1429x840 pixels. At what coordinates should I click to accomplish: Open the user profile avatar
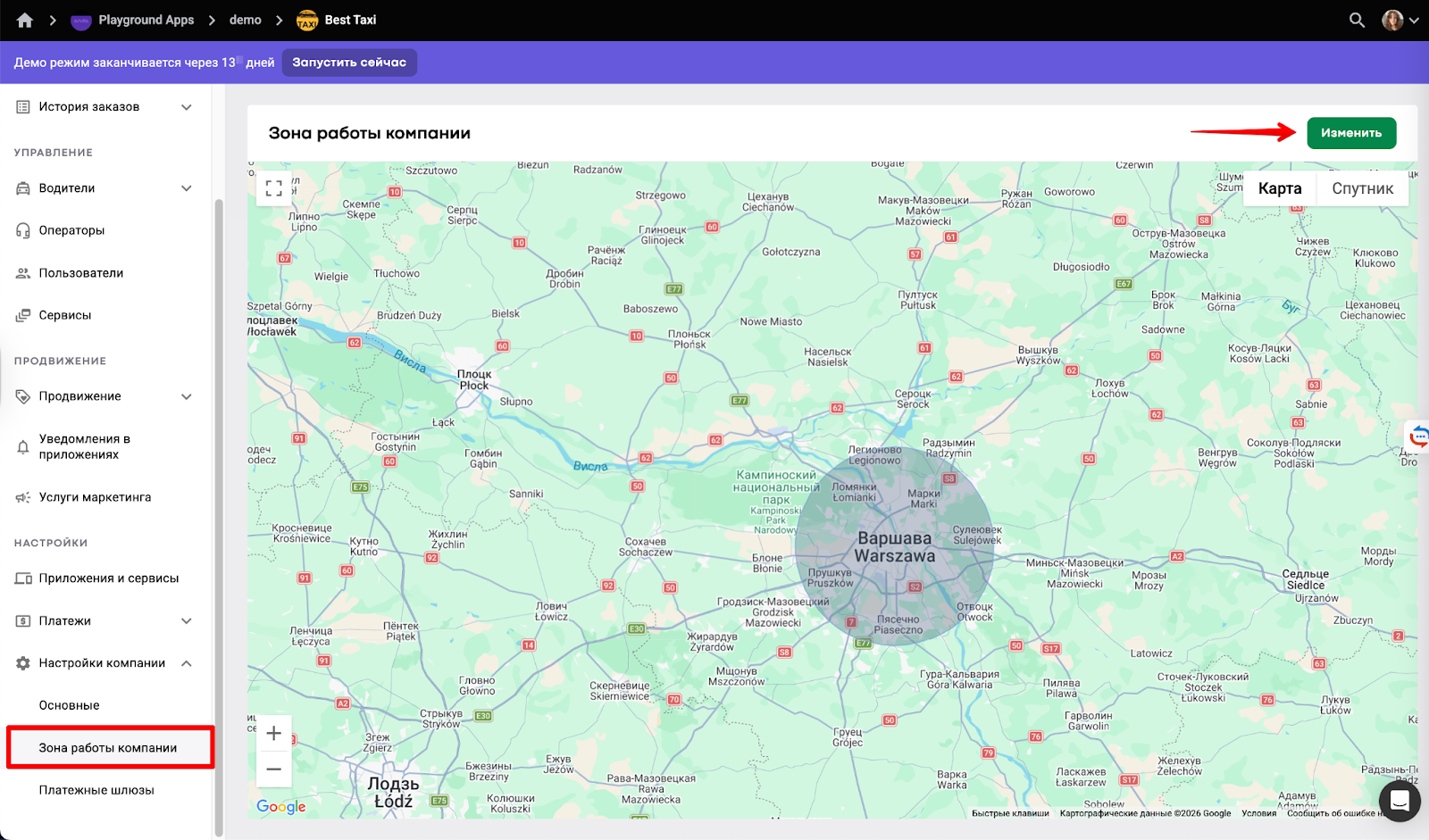(x=1391, y=20)
